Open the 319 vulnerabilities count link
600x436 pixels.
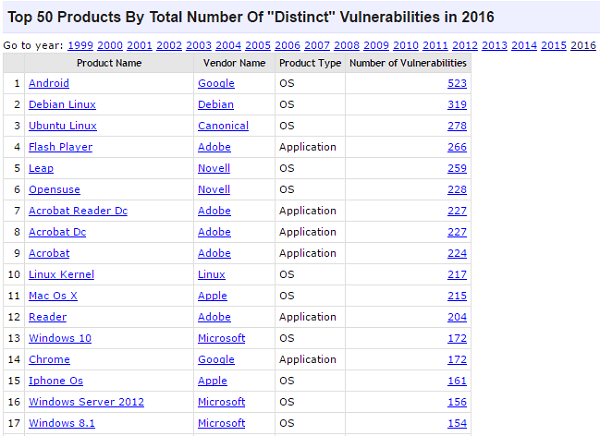pos(457,105)
